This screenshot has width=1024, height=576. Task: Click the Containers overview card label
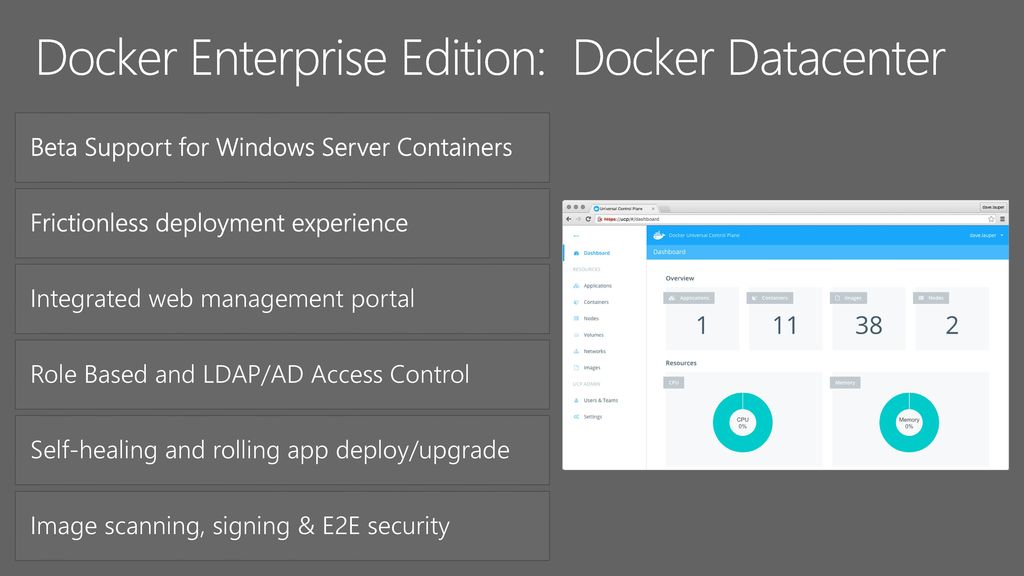coord(770,298)
